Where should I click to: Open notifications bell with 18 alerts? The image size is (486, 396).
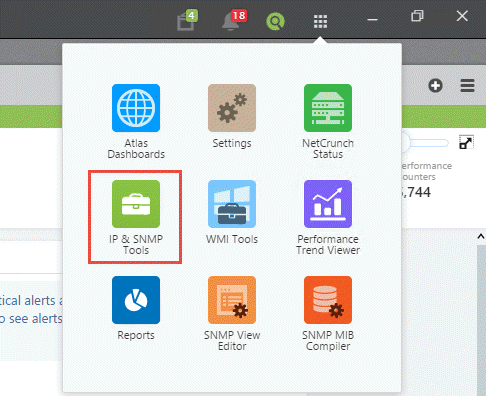(234, 21)
